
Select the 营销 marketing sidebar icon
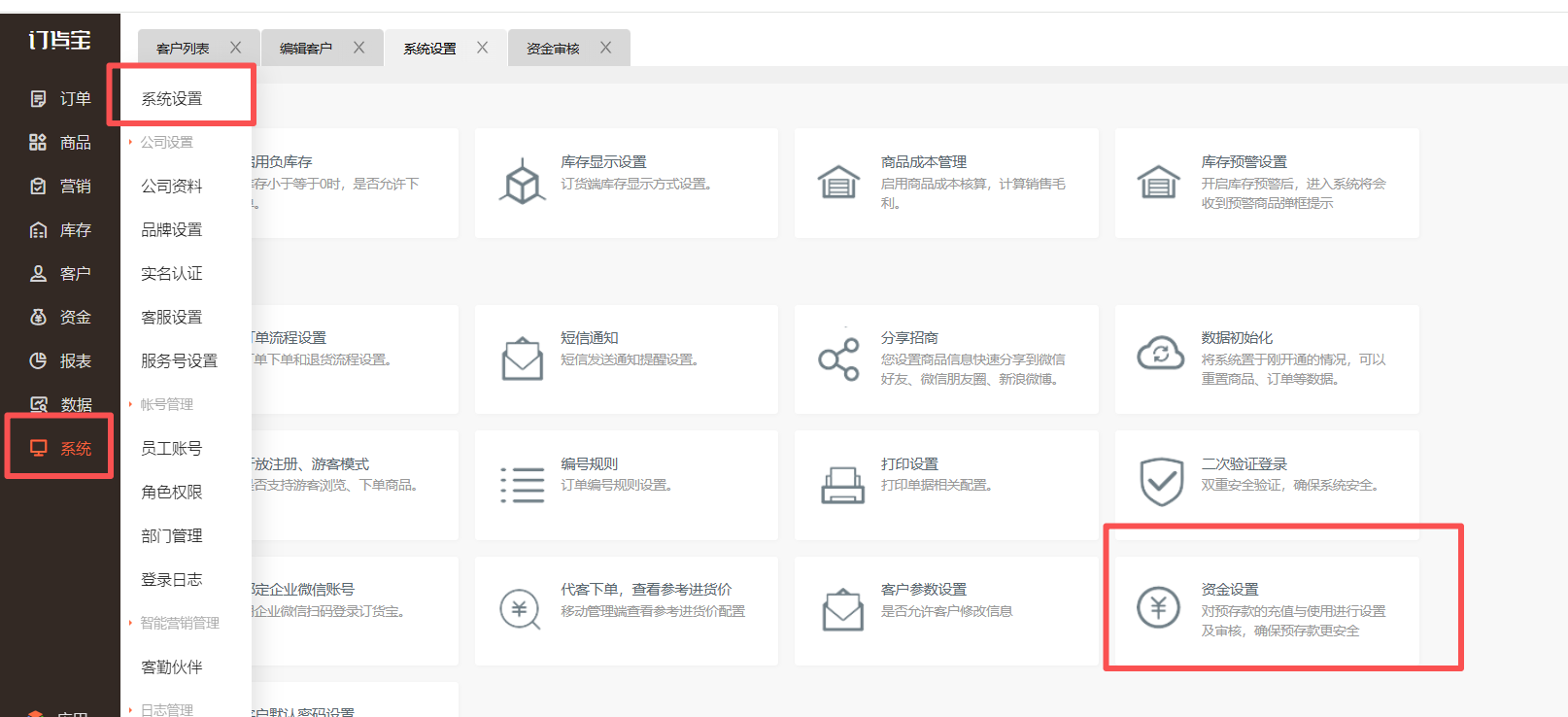38,187
